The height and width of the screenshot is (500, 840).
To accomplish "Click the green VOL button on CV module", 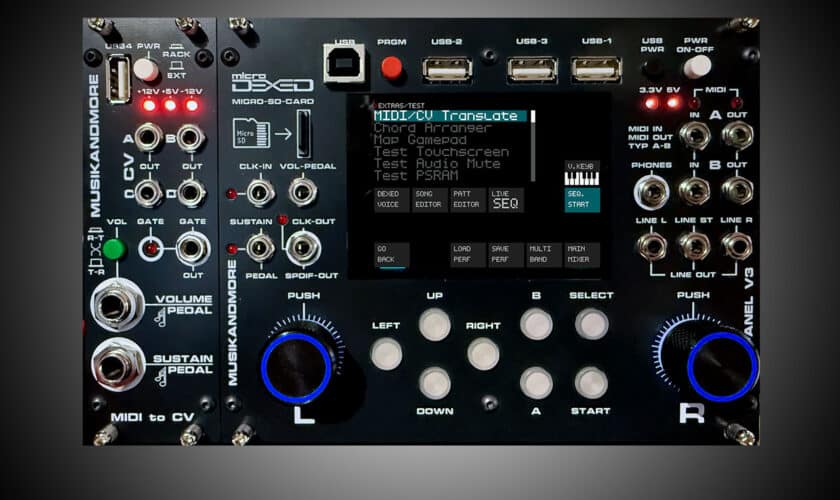I will (x=114, y=249).
